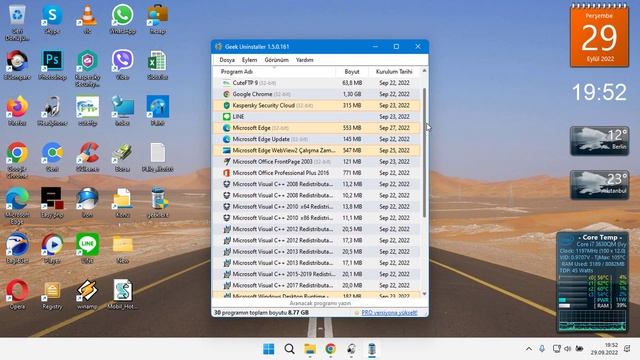Open the Photoshop desktop shortcut
The image size is (640, 360).
click(52, 64)
